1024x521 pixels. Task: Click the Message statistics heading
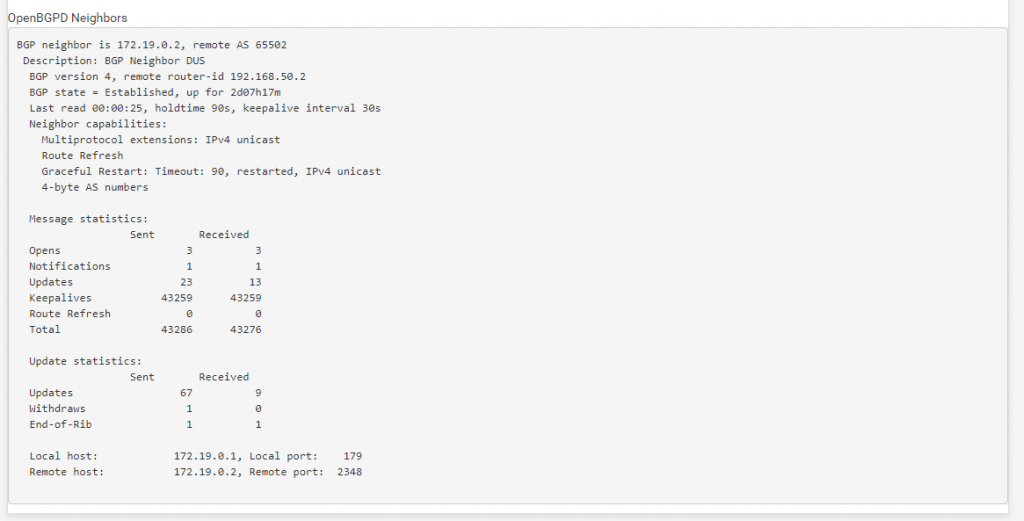pos(89,219)
